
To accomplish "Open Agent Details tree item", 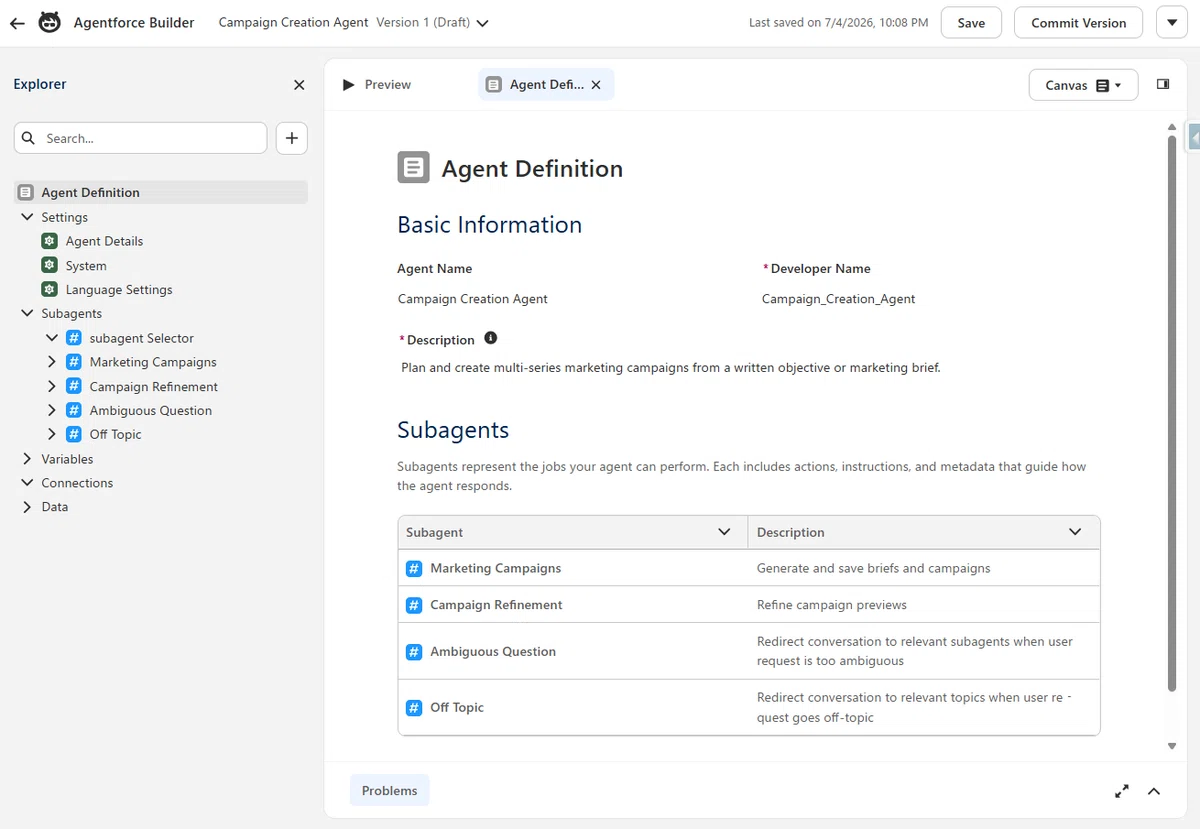I will point(104,241).
